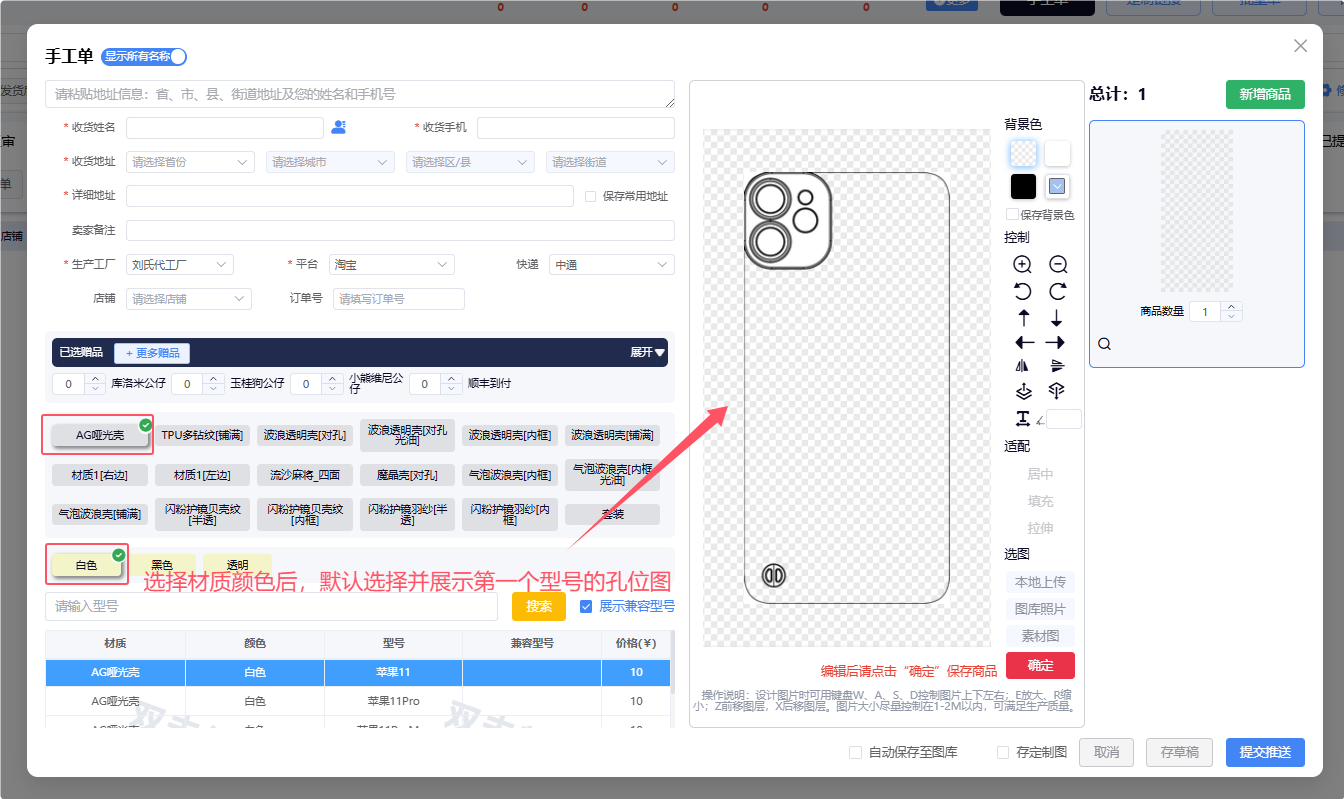The height and width of the screenshot is (799, 1344).
Task: Click the yellow 搜索 button
Action: (539, 606)
